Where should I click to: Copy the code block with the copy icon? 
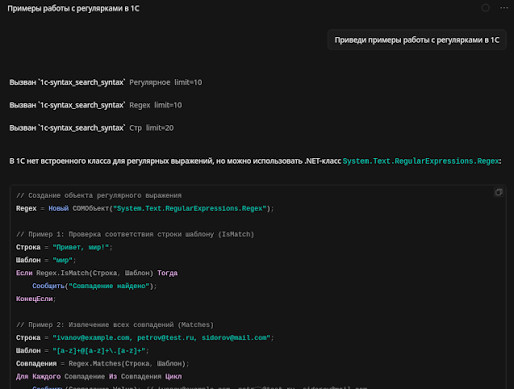pos(499,192)
